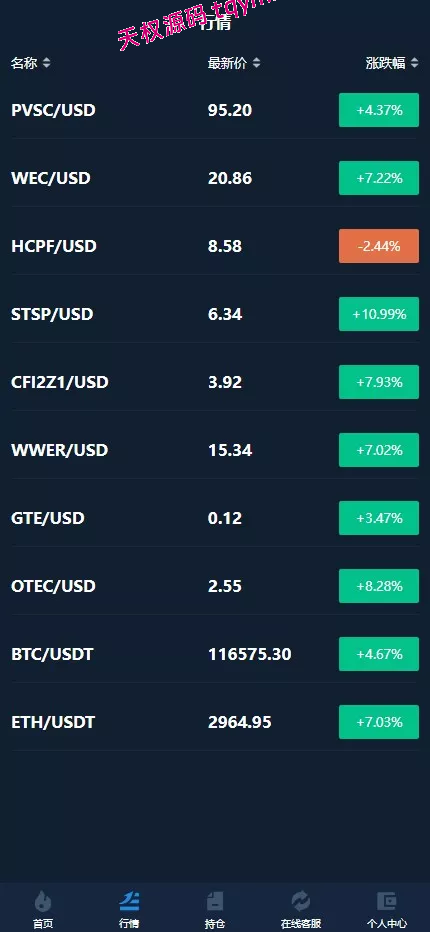Select the STSP/USD row
This screenshot has height=932, width=430.
click(215, 314)
